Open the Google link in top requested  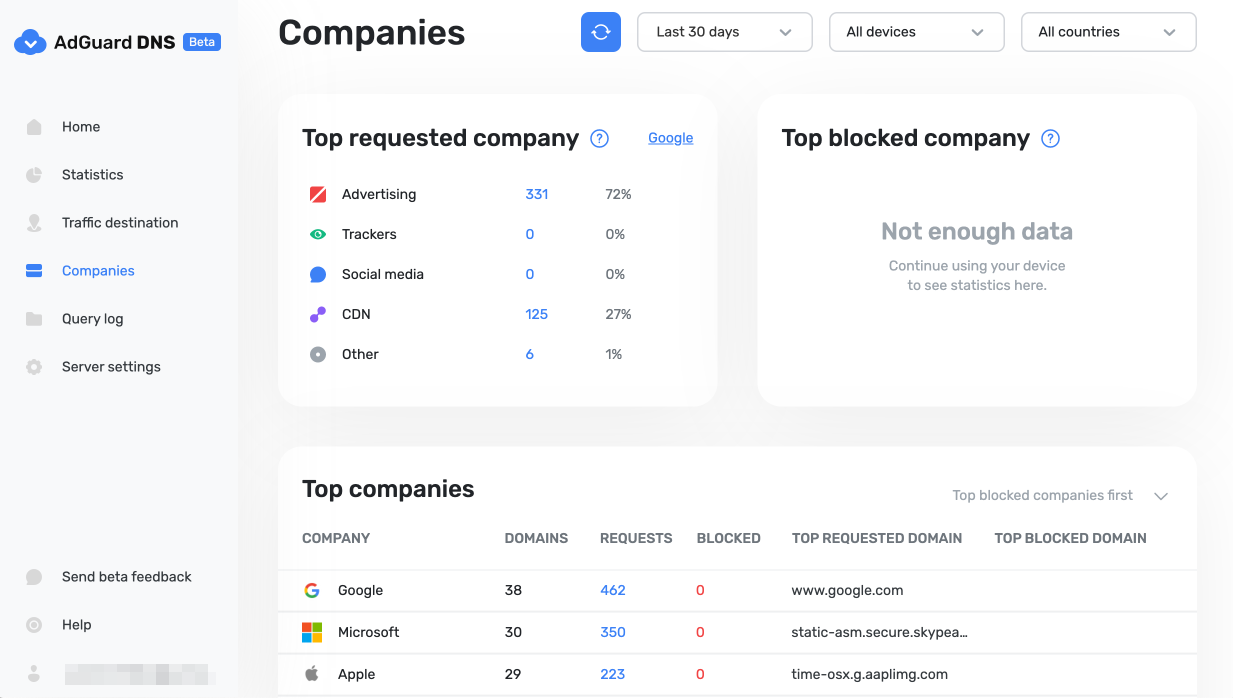(670, 138)
